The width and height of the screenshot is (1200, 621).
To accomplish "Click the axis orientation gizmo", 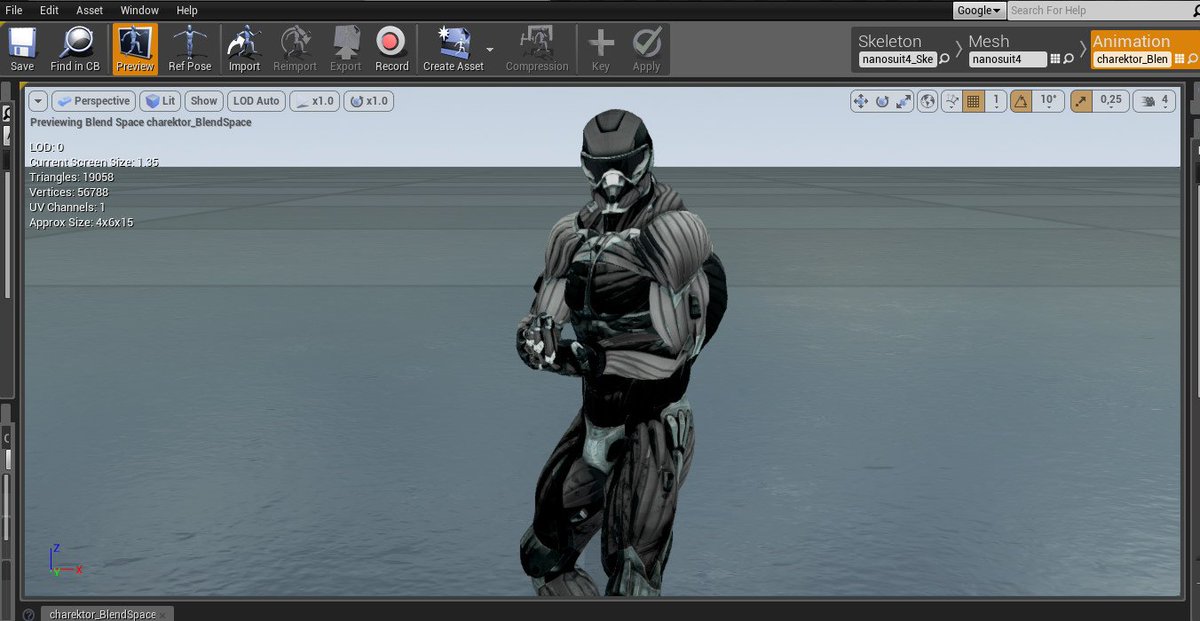I will [x=64, y=561].
